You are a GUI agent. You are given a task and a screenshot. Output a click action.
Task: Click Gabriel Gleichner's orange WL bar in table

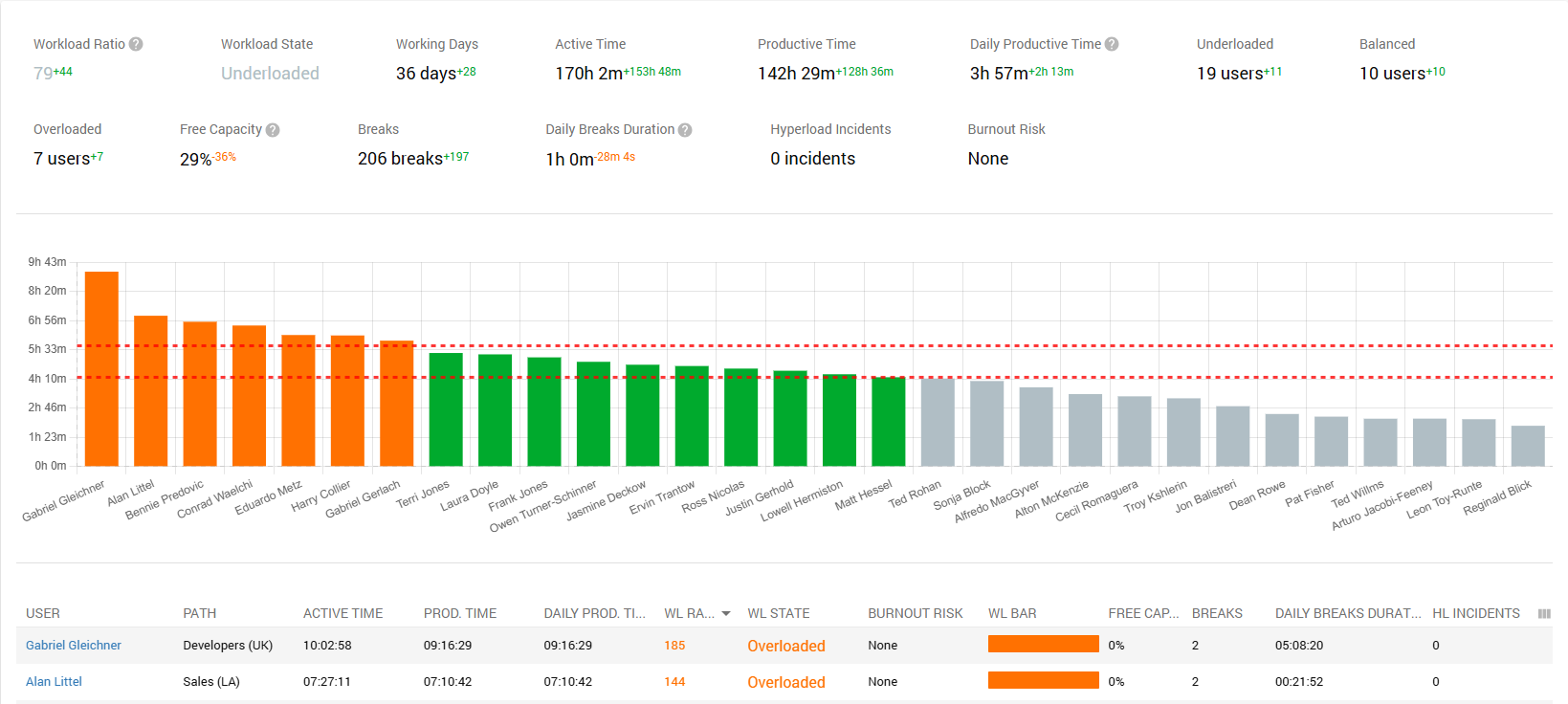pyautogui.click(x=1043, y=644)
